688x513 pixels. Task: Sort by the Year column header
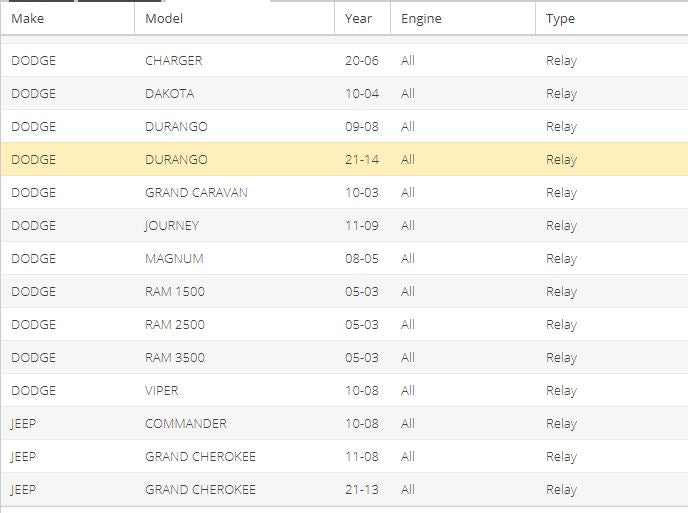362,18
